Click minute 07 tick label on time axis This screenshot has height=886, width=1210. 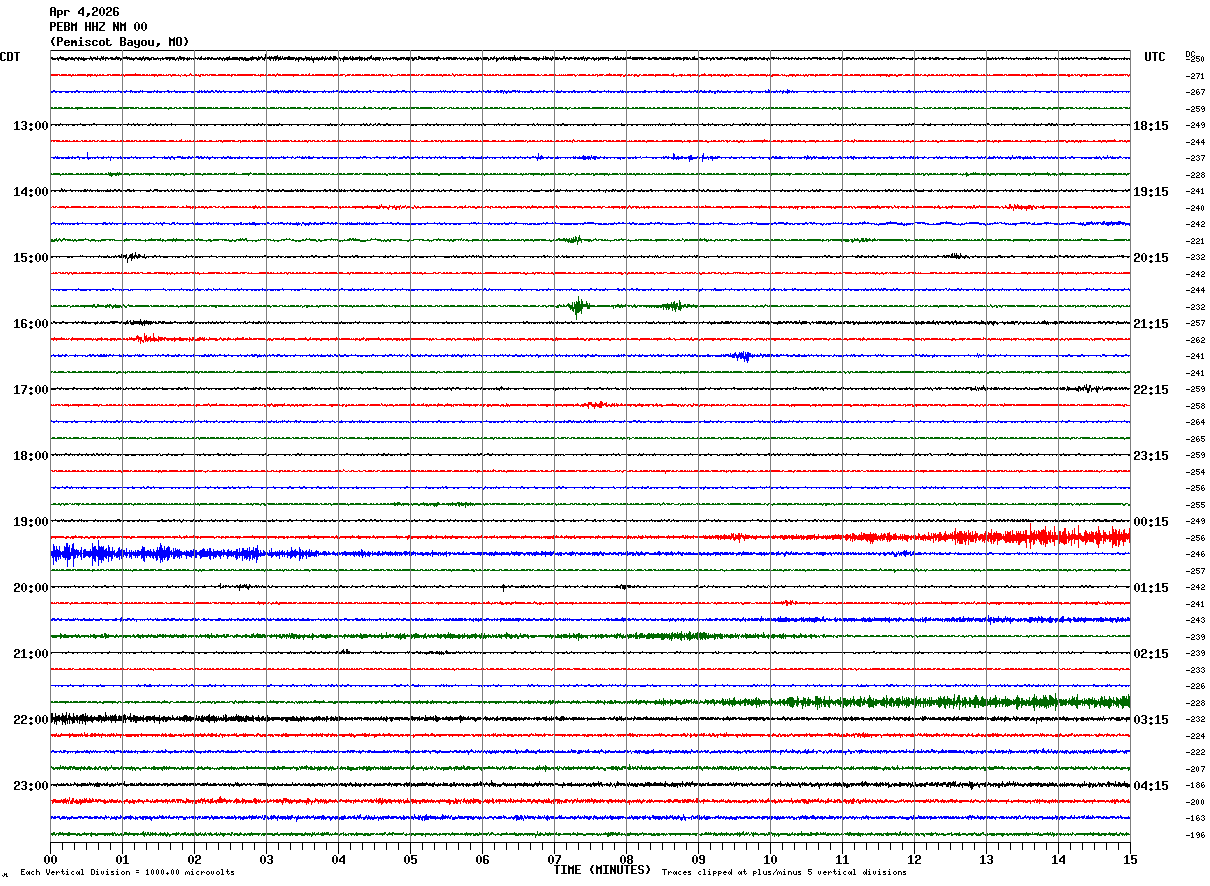pos(554,859)
